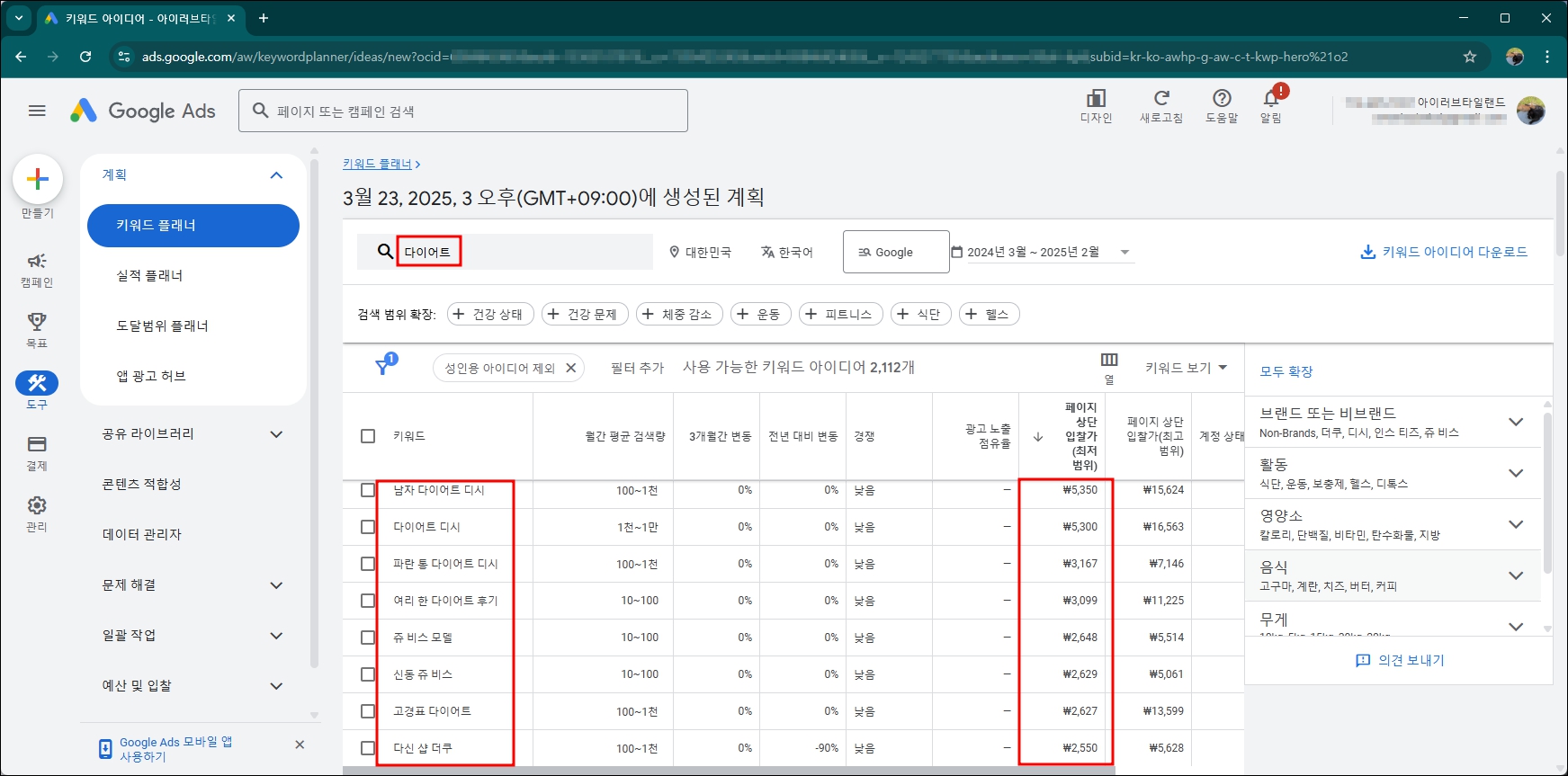
Task: Open 도달범위 플래너
Action: (x=162, y=326)
